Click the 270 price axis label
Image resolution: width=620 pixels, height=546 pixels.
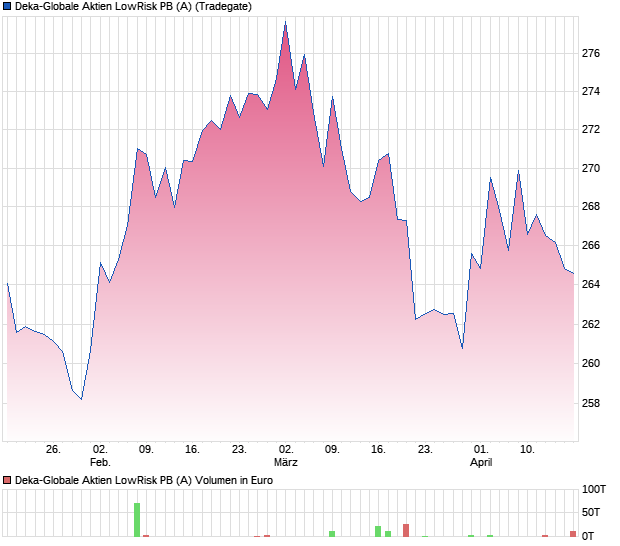[591, 168]
